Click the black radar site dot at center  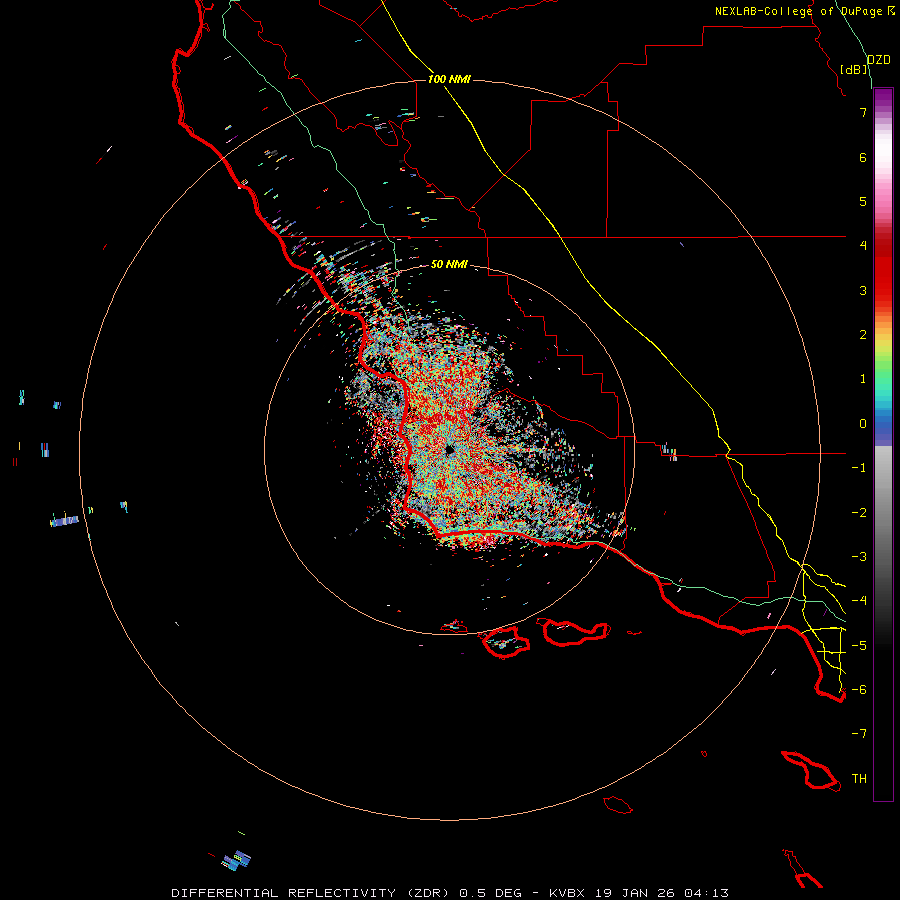450,449
